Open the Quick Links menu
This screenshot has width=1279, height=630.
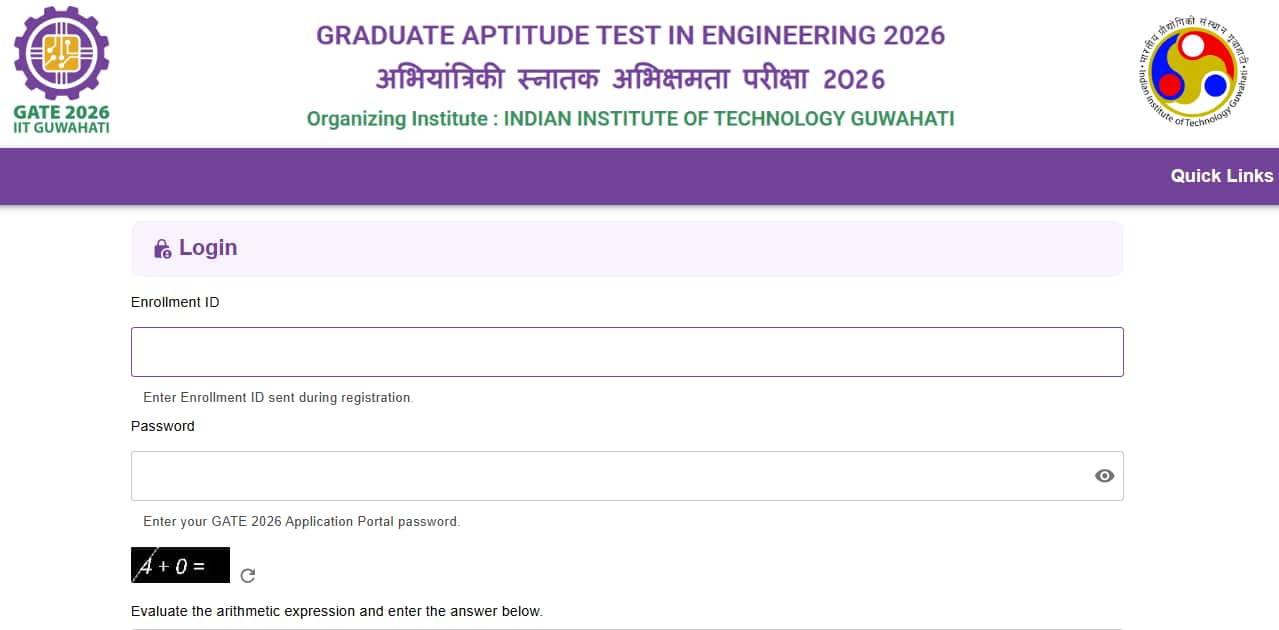click(x=1221, y=176)
